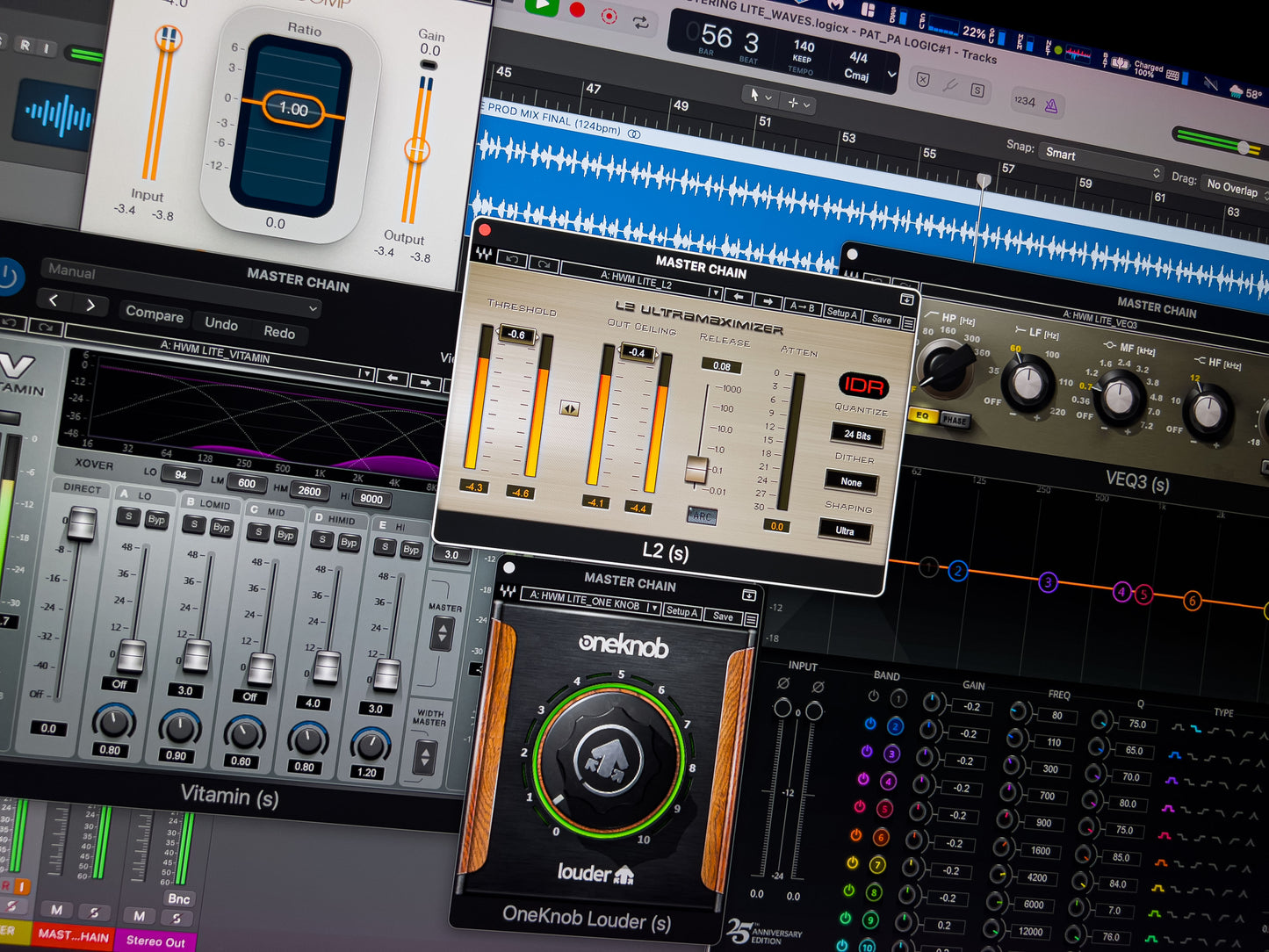
Task: Change the Dither None setting in L2
Action: (x=851, y=481)
